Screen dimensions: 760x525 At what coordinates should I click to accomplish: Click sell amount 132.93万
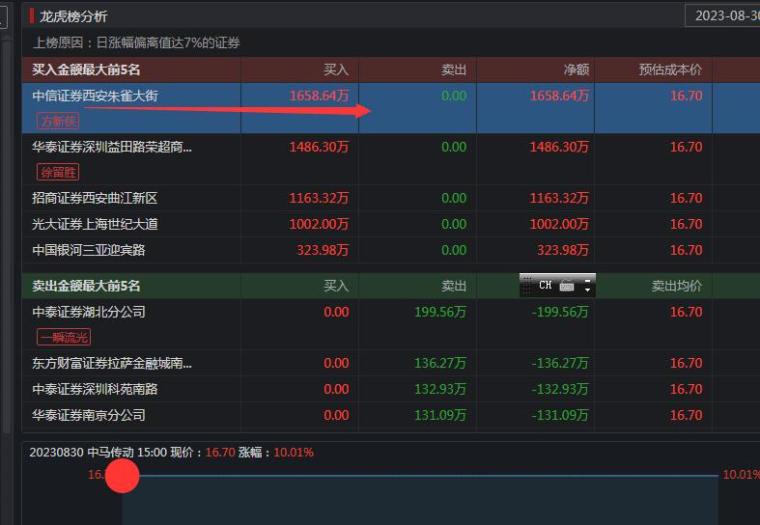[441, 389]
